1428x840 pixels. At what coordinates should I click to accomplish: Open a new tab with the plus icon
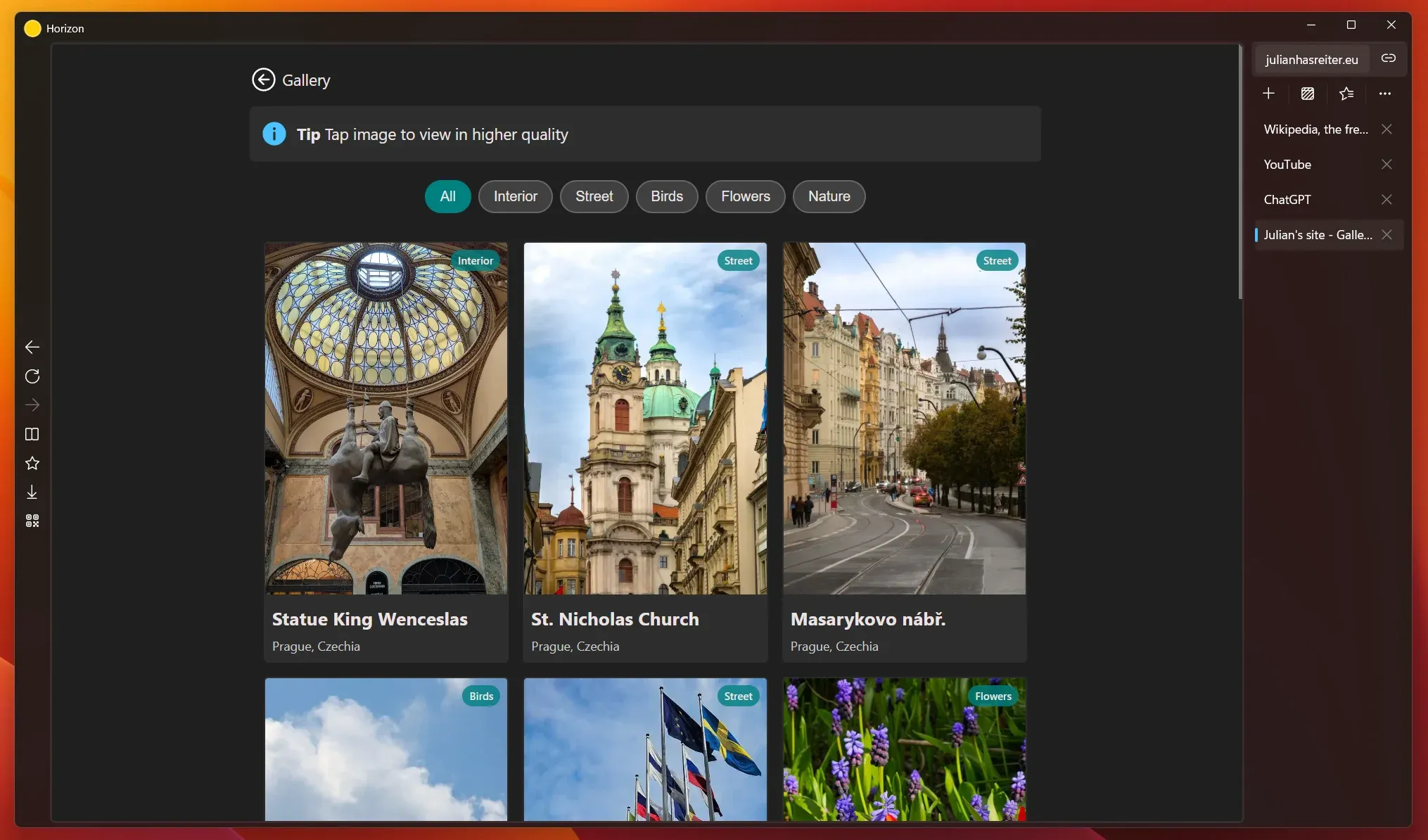tap(1268, 94)
